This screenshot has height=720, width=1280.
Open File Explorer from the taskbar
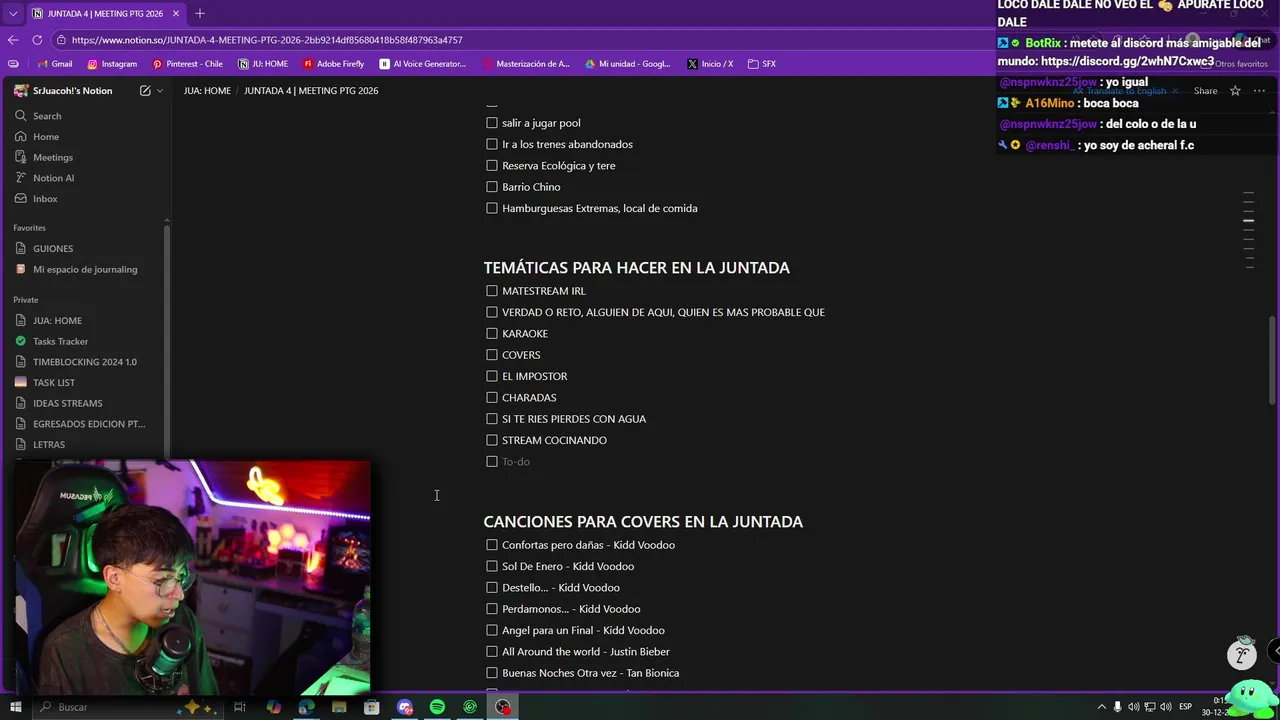(x=339, y=707)
